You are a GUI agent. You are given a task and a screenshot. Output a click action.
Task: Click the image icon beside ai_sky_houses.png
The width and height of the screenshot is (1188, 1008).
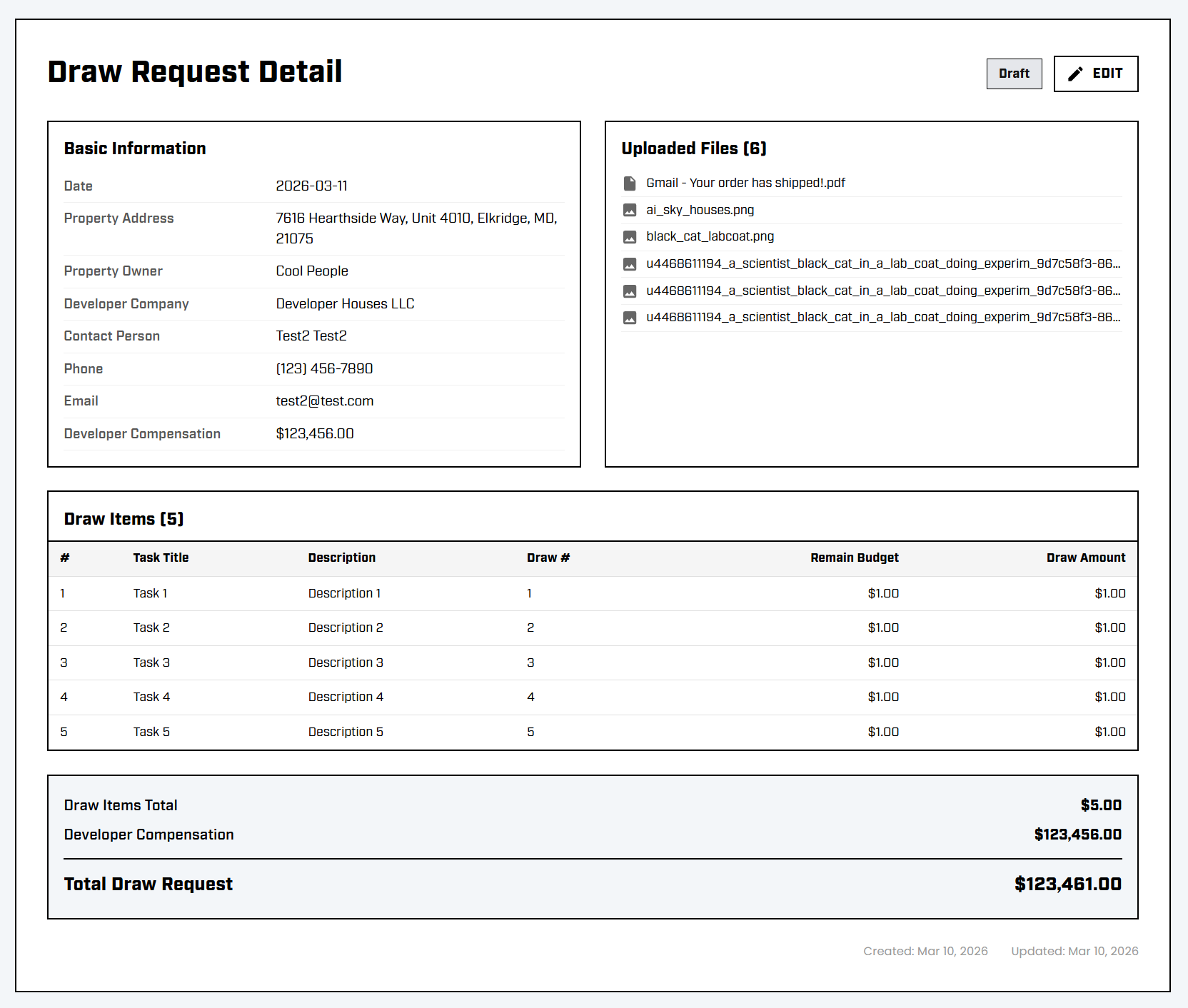coord(630,210)
